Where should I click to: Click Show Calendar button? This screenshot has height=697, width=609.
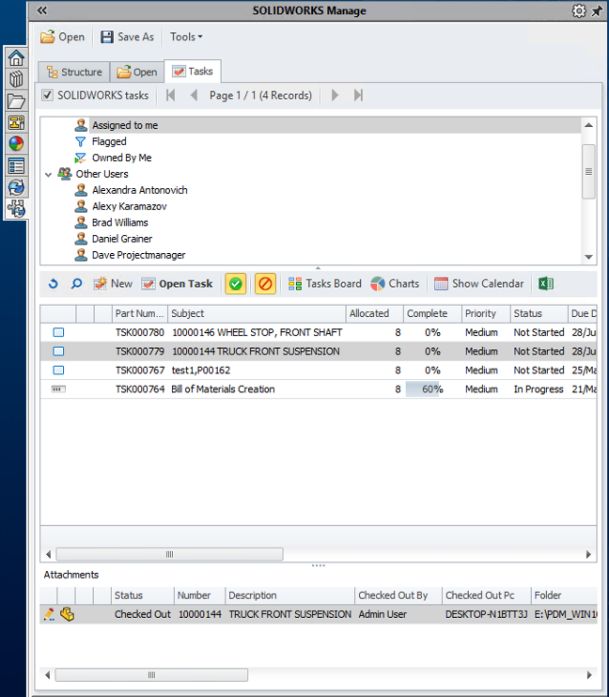[479, 284]
